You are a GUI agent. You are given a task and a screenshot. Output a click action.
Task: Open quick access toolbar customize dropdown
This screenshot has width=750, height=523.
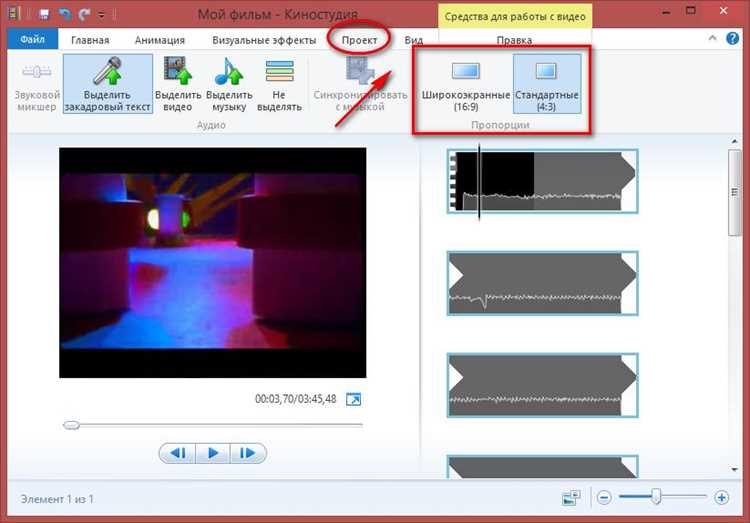tap(101, 15)
